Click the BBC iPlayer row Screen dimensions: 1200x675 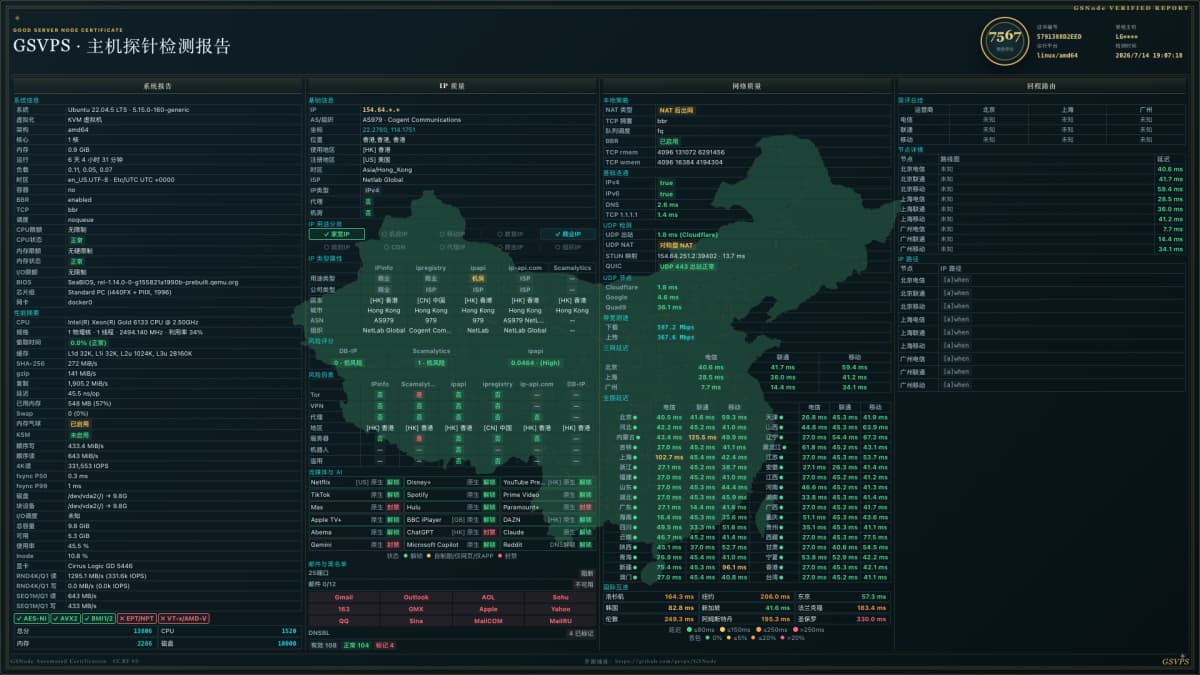(x=450, y=519)
